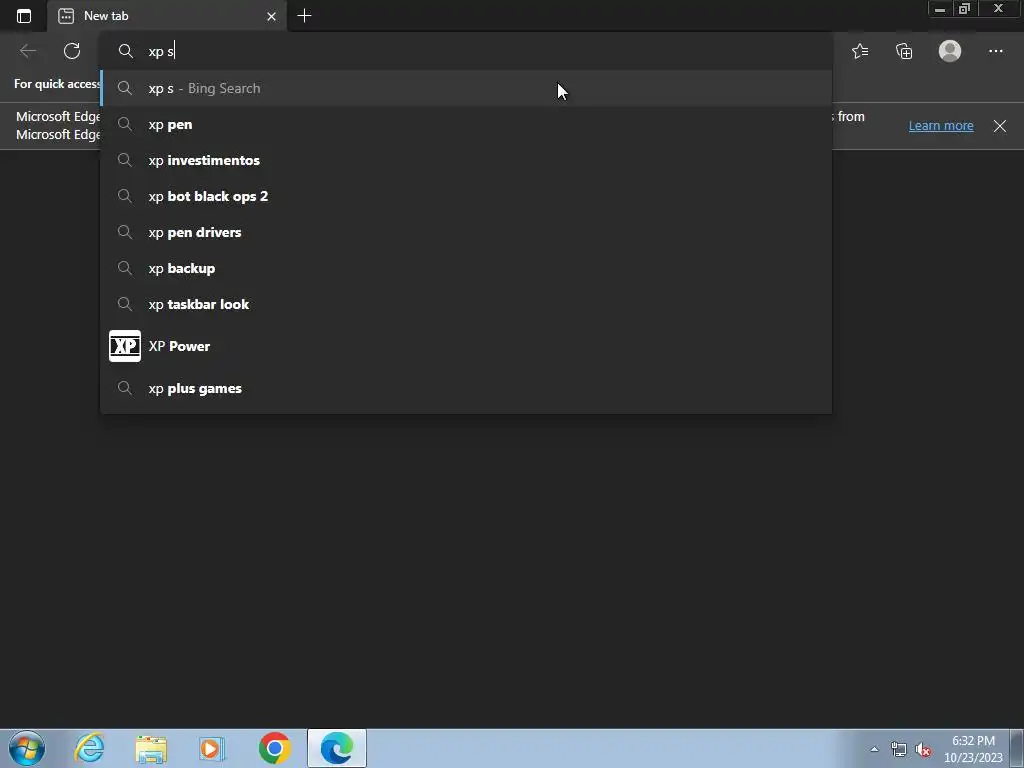Minimize the Edge window
The image size is (1024, 768).
(940, 9)
